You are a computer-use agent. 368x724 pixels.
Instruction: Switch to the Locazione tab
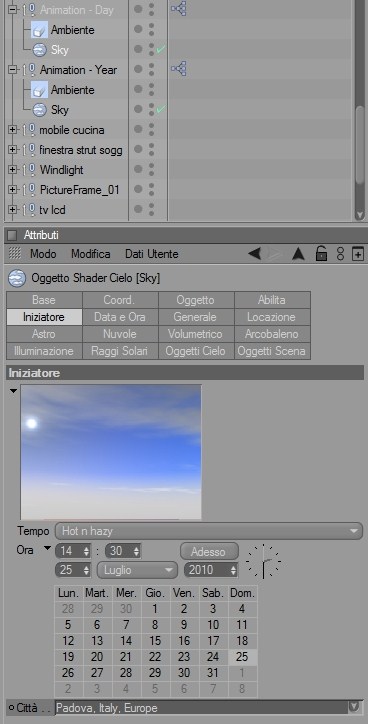click(x=272, y=317)
